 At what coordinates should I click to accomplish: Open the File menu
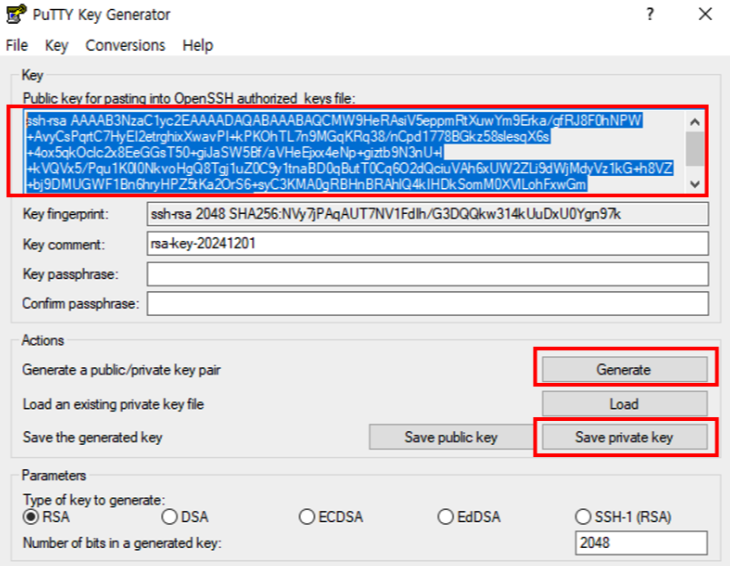(x=17, y=45)
